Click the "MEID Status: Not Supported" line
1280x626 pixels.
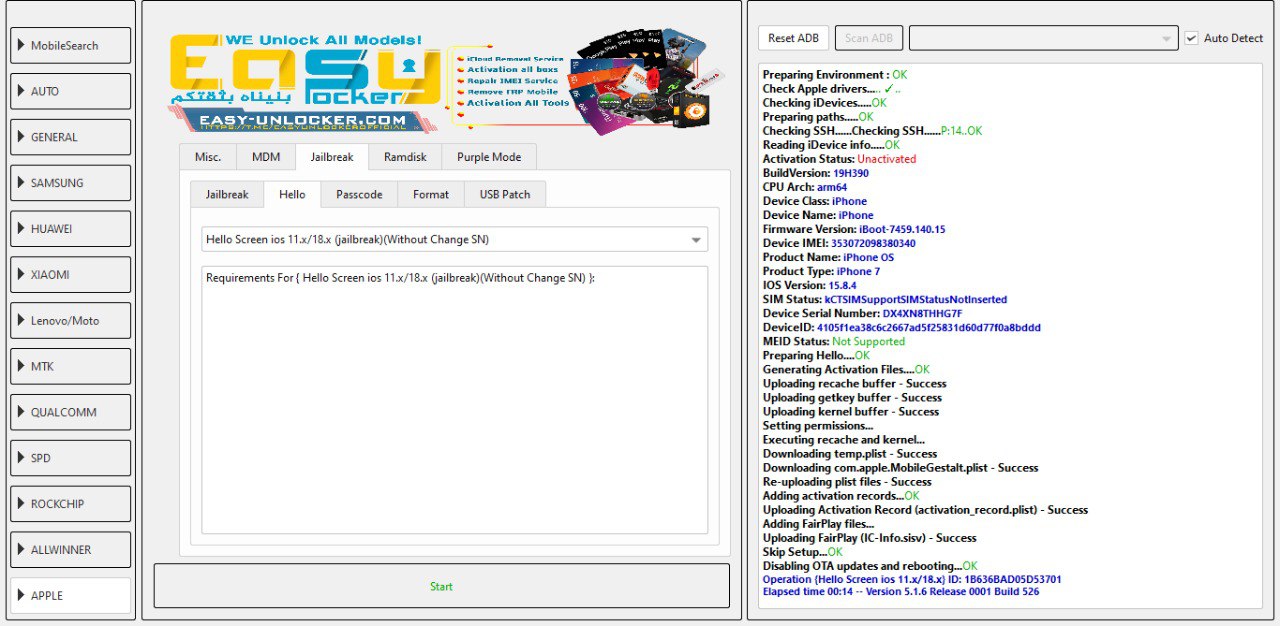tap(833, 341)
